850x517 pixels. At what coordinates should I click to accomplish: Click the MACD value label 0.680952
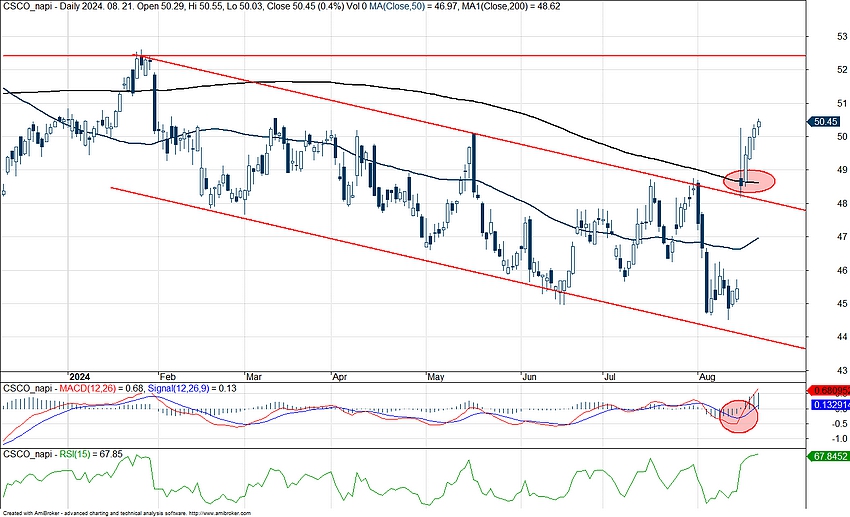pyautogui.click(x=829, y=390)
